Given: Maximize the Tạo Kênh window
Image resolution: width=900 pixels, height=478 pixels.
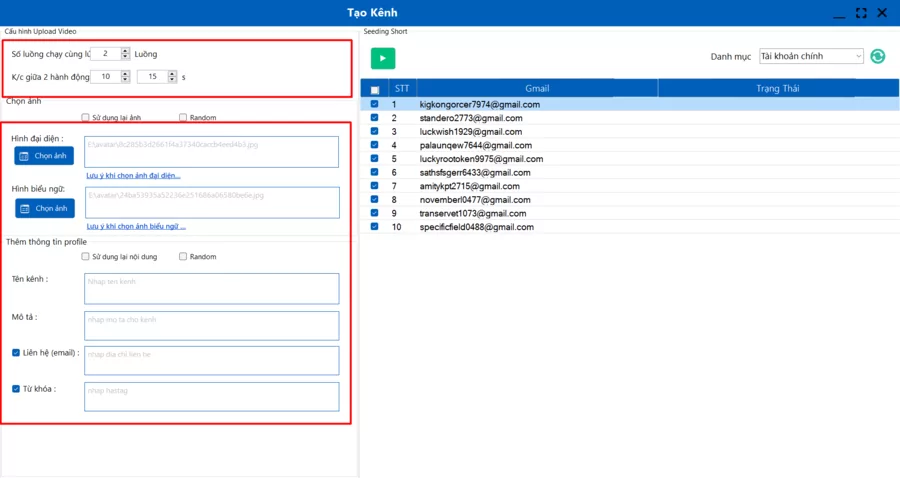Looking at the screenshot, I should pyautogui.click(x=861, y=13).
